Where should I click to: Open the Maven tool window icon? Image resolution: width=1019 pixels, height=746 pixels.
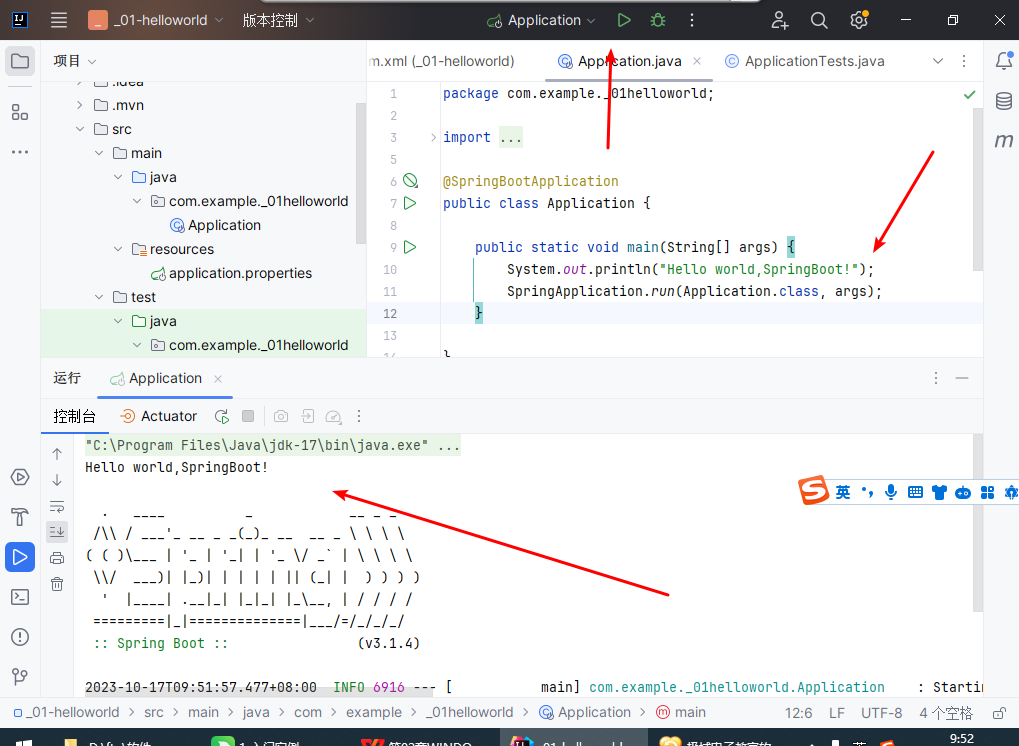[1004, 140]
